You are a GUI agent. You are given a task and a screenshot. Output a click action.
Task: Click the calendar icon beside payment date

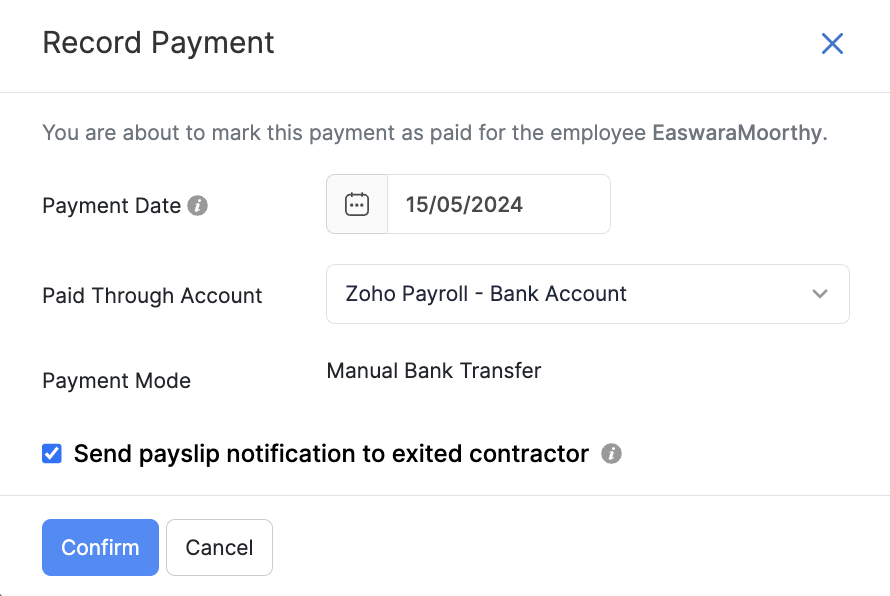[x=356, y=203]
